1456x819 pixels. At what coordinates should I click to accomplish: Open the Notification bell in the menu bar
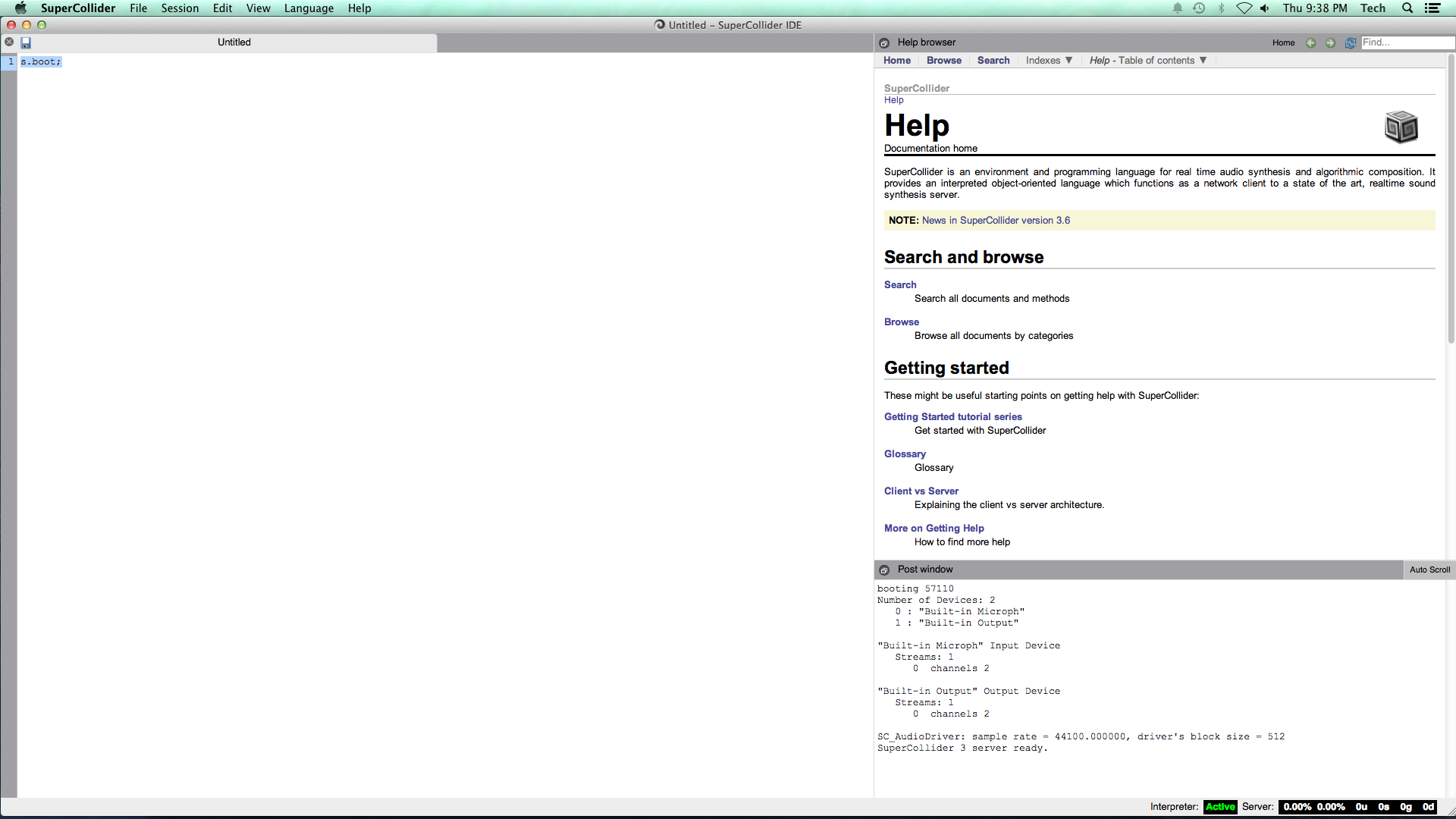pos(1178,8)
